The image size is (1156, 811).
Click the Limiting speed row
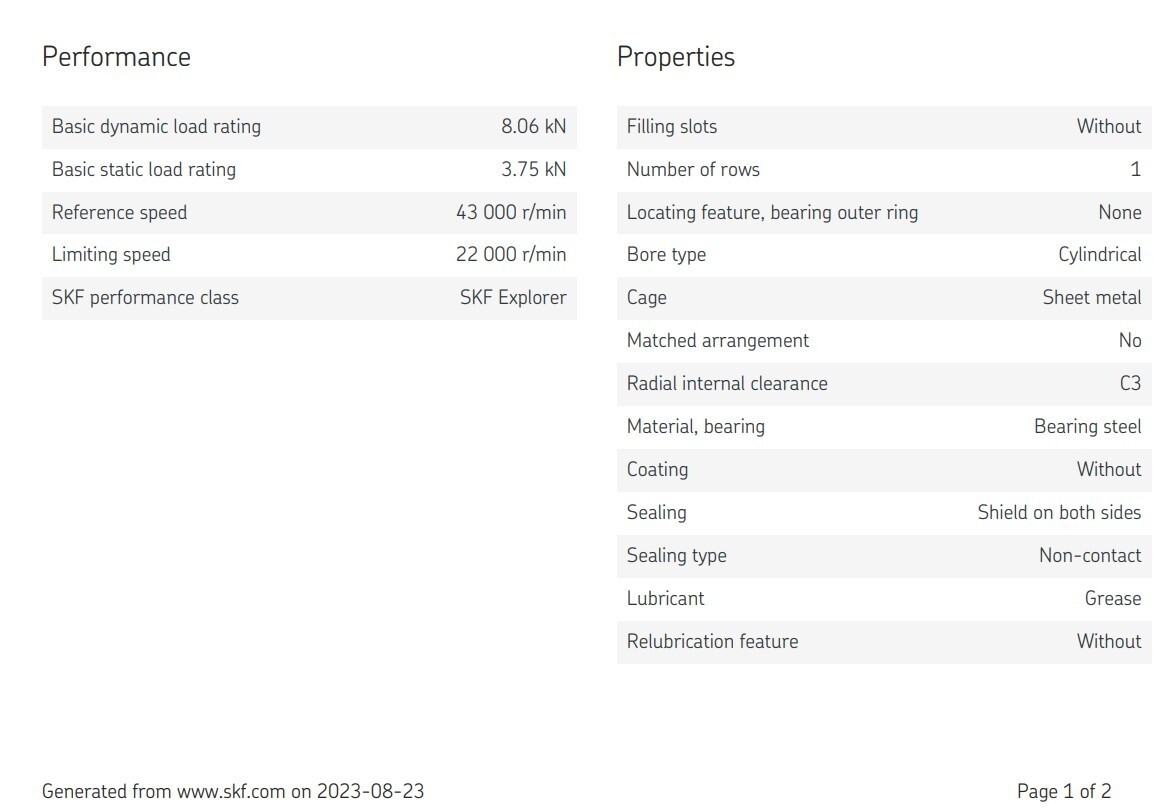tap(309, 255)
